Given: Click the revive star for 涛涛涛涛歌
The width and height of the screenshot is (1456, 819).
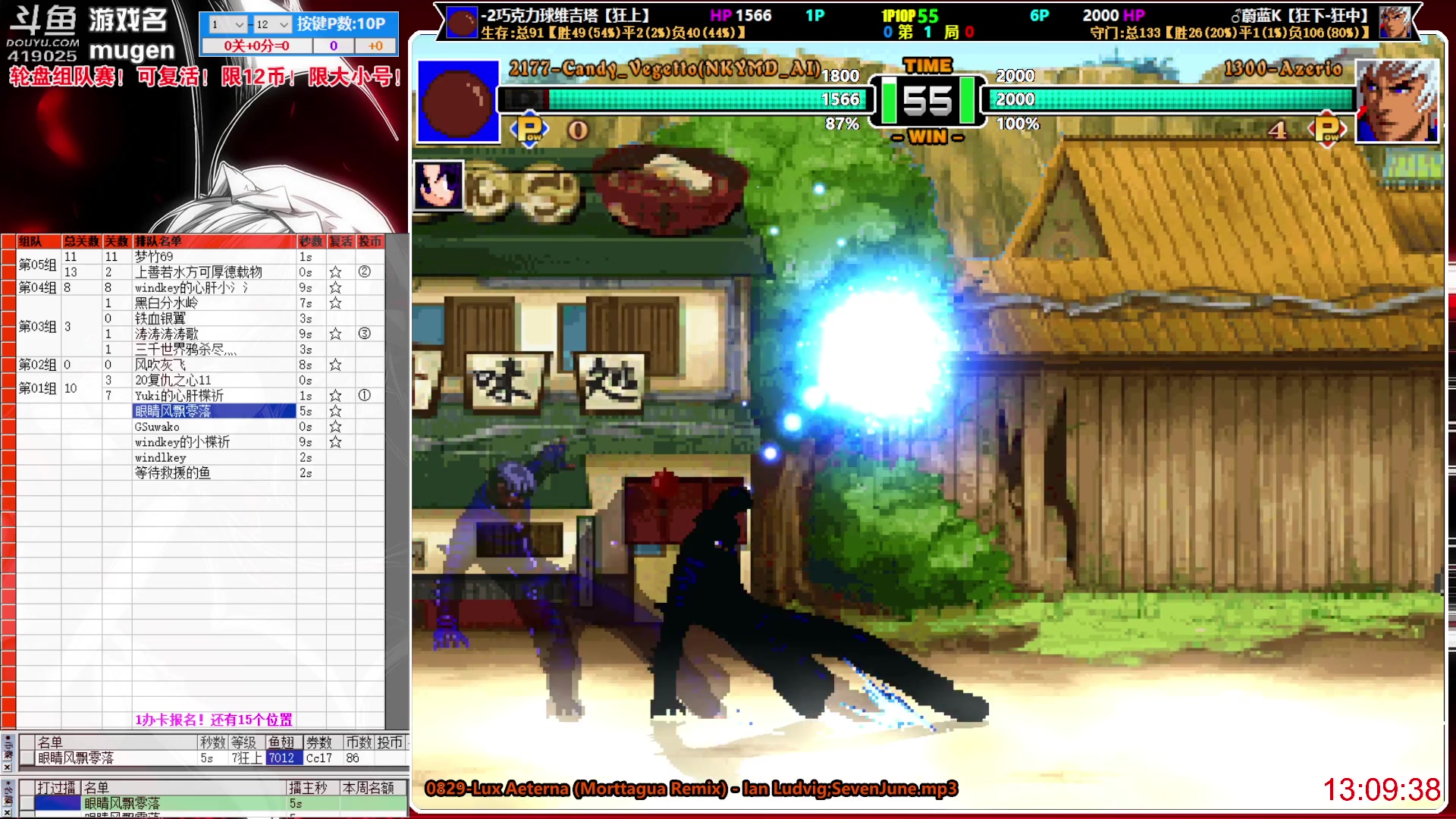Looking at the screenshot, I should click(335, 334).
